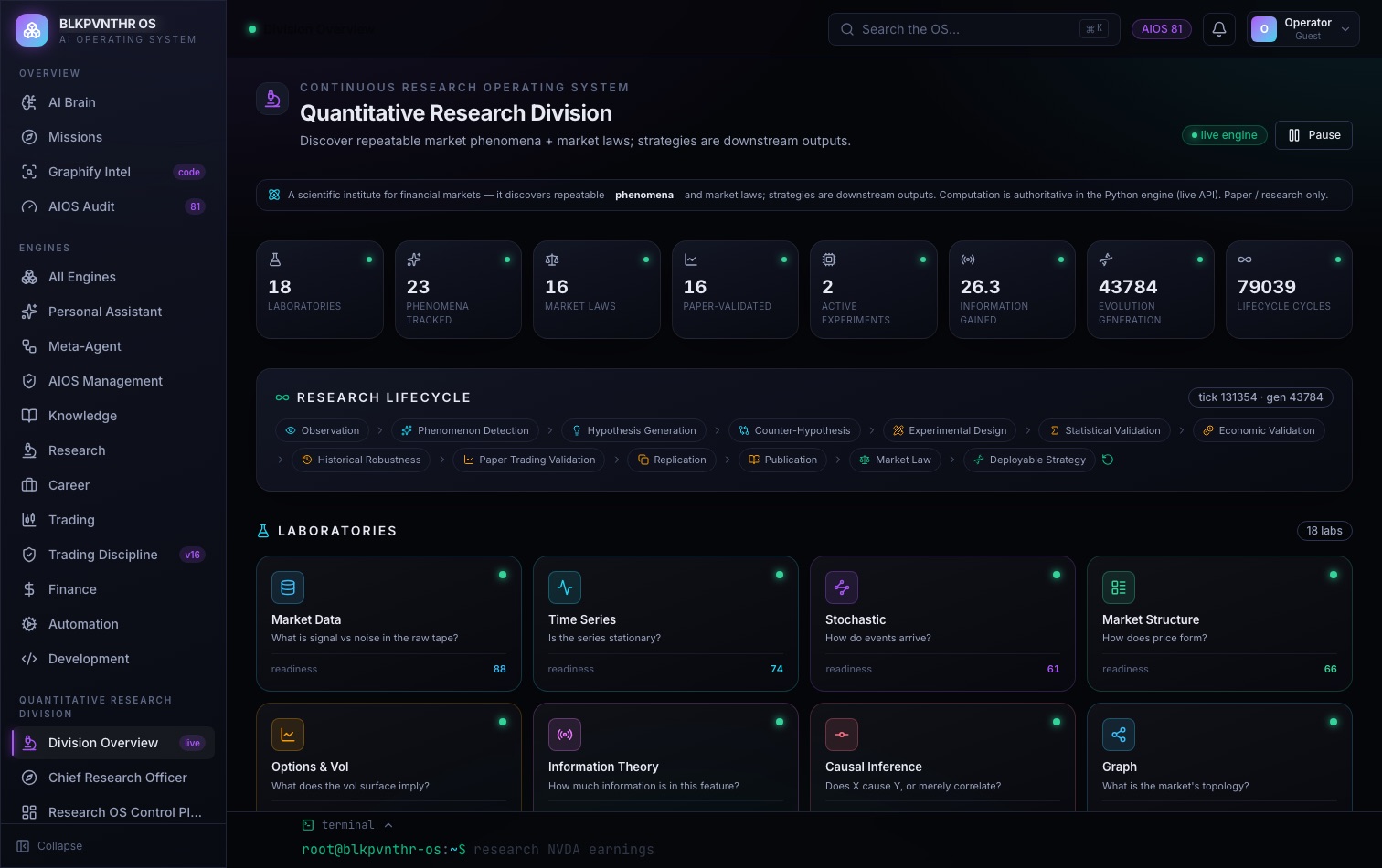The width and height of the screenshot is (1382, 868).
Task: Click the Career briefcase icon
Action: pos(29,485)
